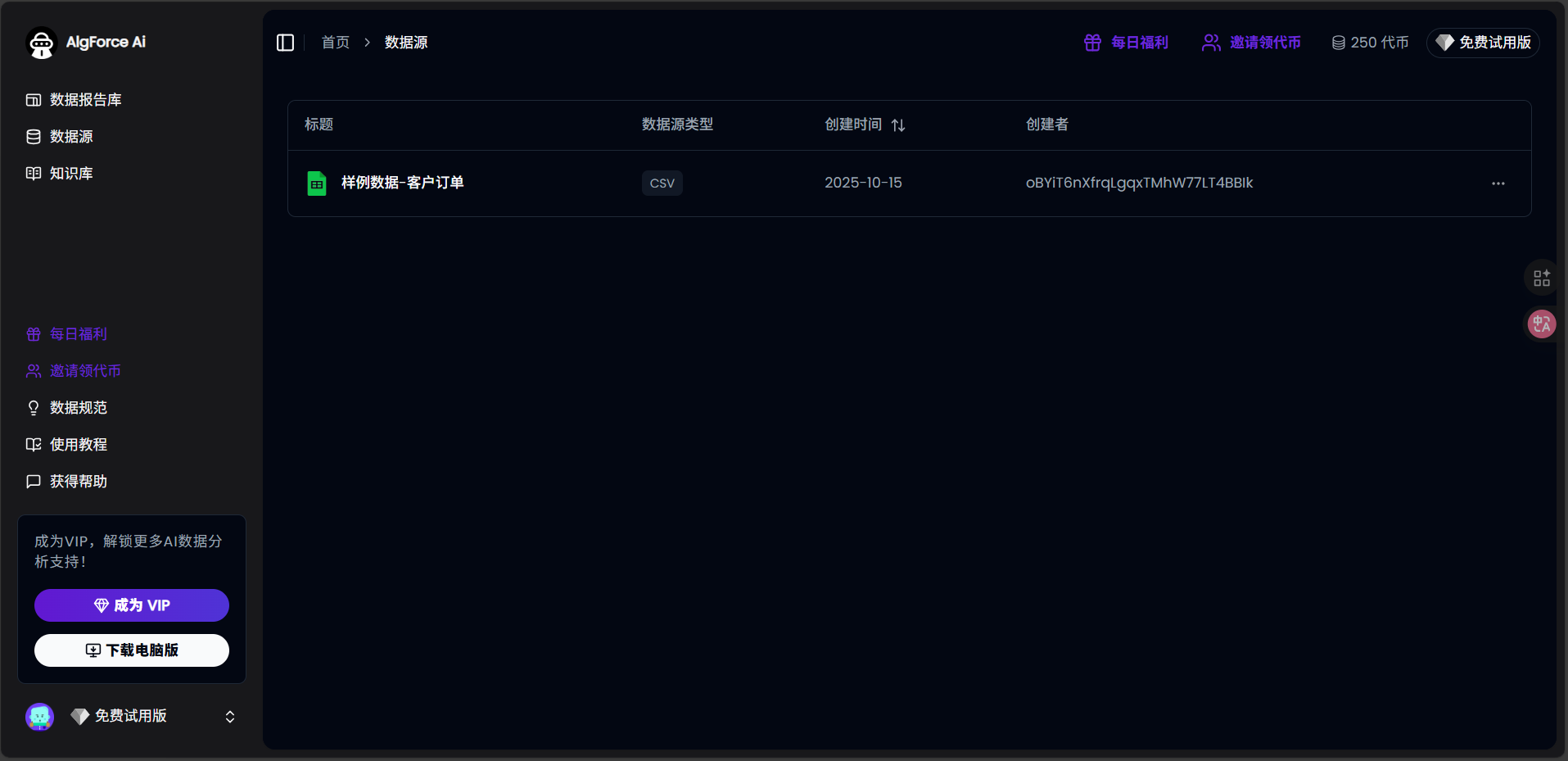The height and width of the screenshot is (761, 1568).
Task: Open row options three-dot menu
Action: (x=1498, y=183)
